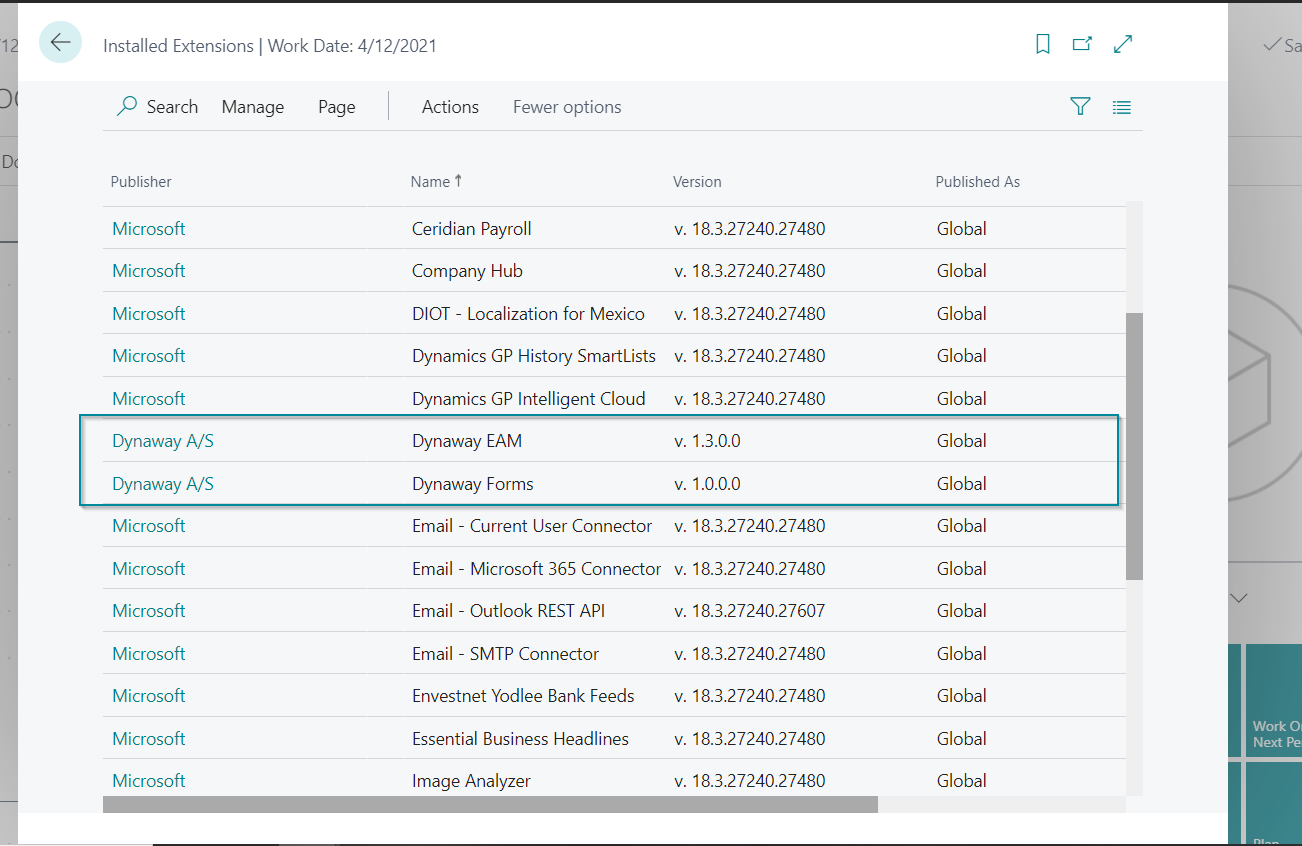
Task: Select the Dynaway EAM name cell
Action: pyautogui.click(x=467, y=441)
